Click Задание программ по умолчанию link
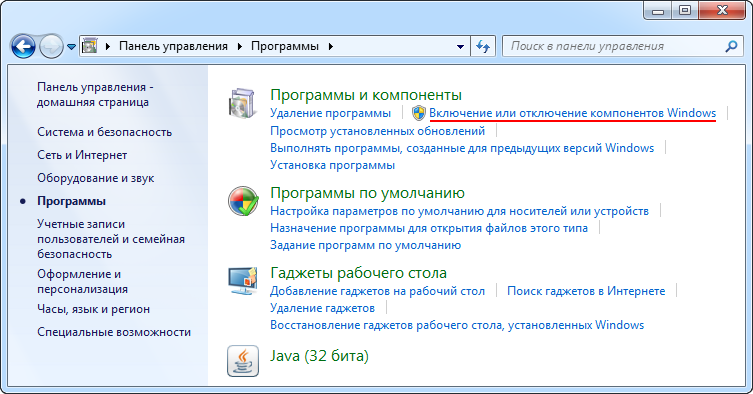The image size is (753, 394). tap(365, 245)
